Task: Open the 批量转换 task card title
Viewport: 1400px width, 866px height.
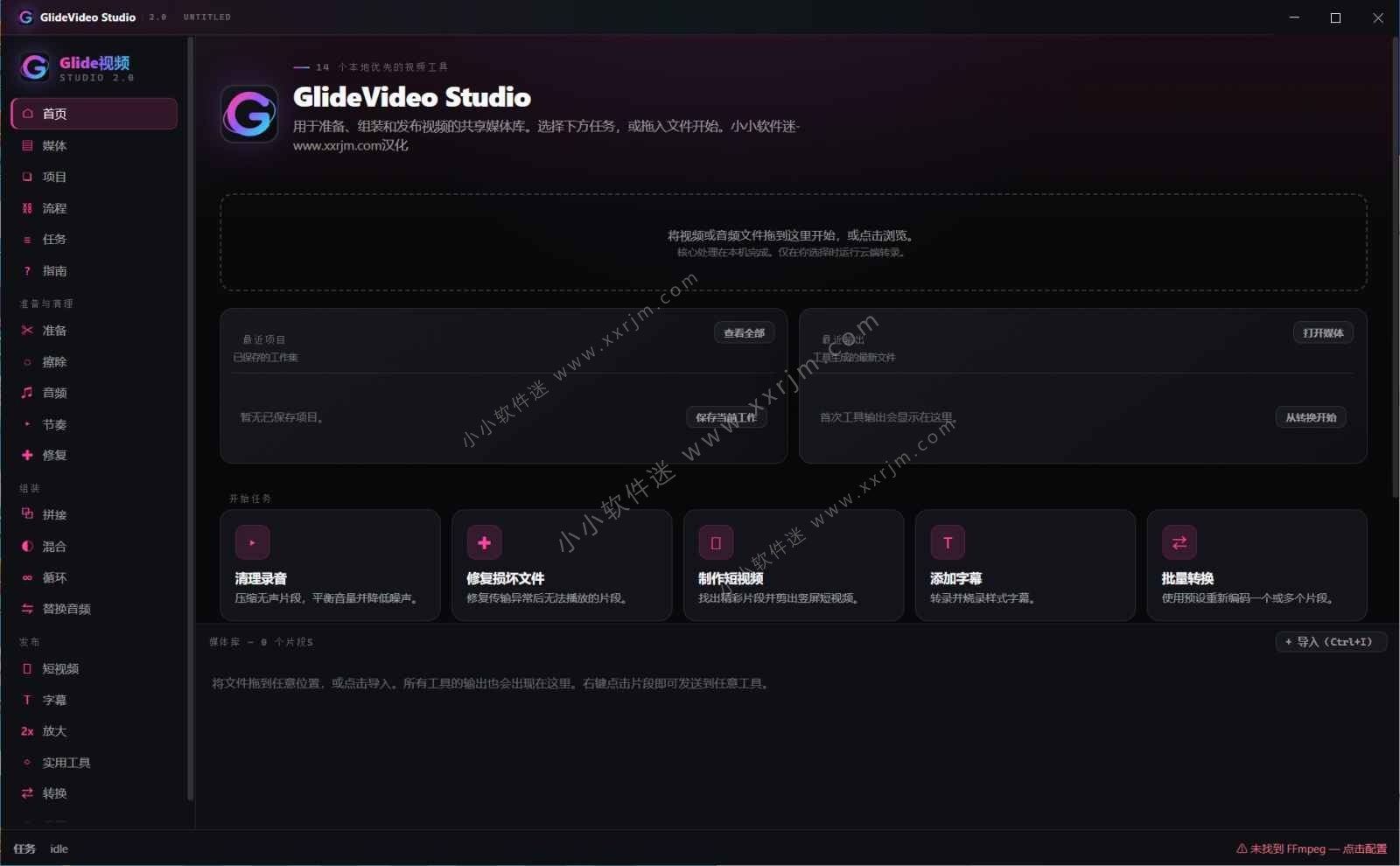Action: pyautogui.click(x=1187, y=578)
